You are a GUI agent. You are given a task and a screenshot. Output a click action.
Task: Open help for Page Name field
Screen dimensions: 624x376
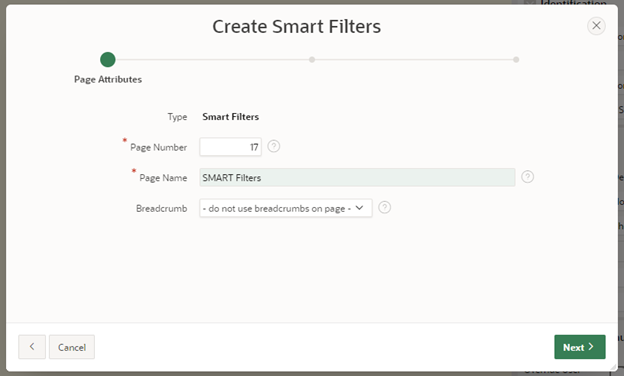click(x=527, y=177)
